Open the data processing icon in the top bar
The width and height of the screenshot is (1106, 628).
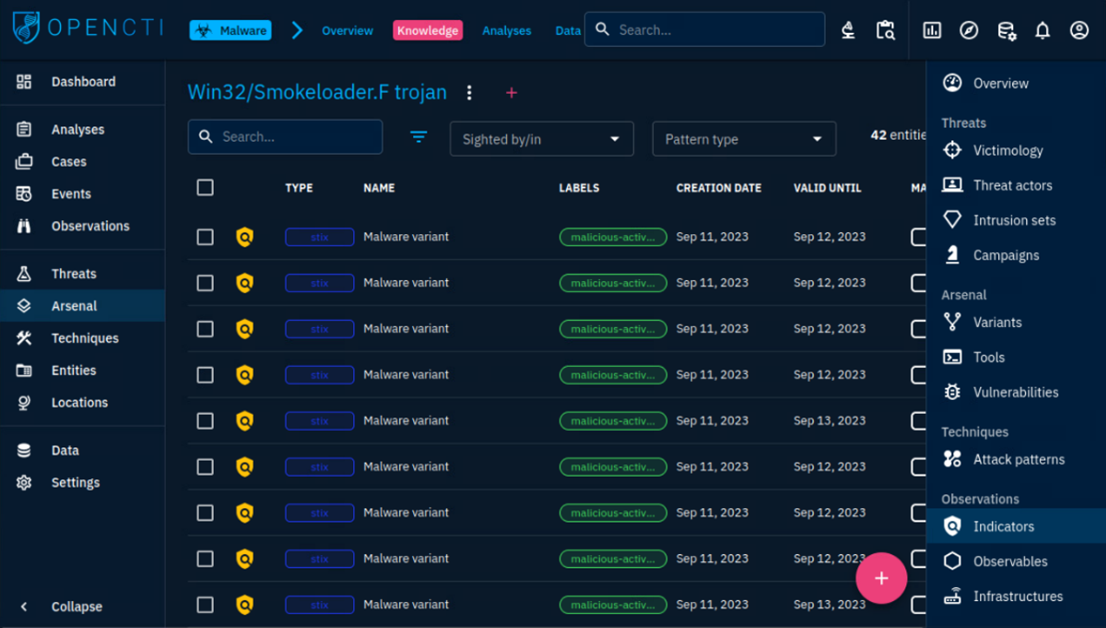(1006, 31)
